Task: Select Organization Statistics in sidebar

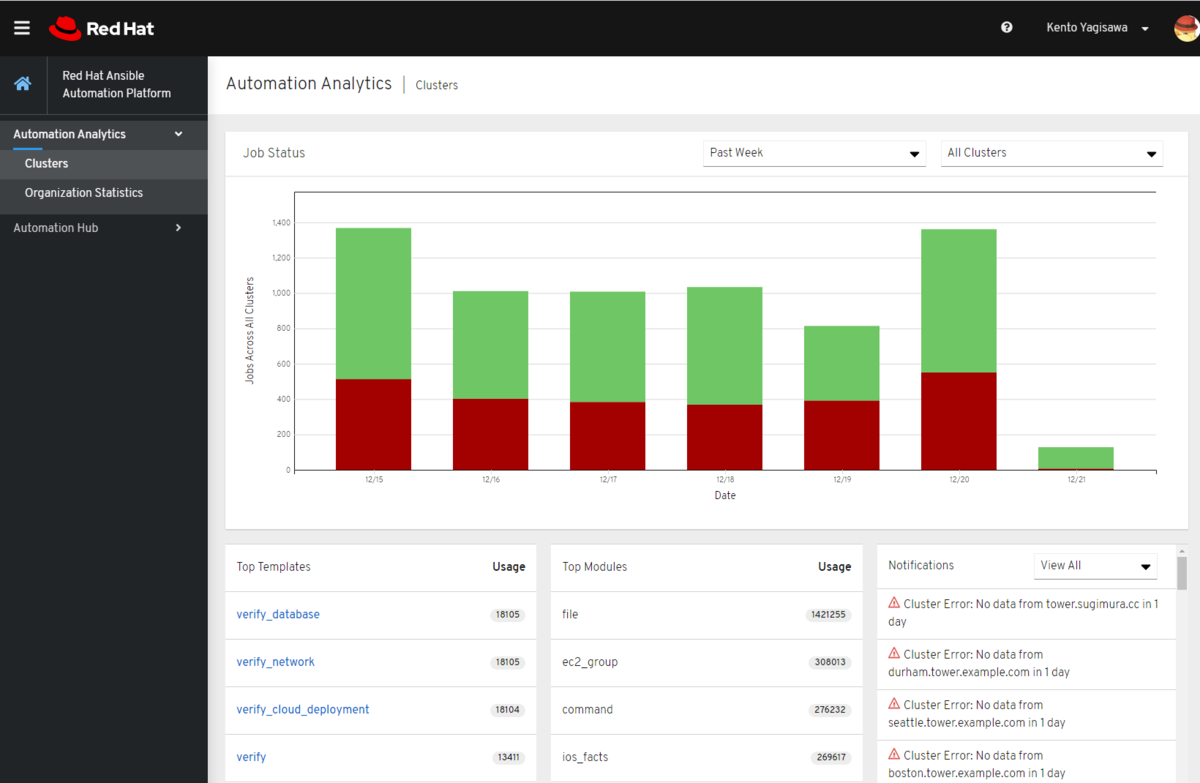Action: pos(104,193)
